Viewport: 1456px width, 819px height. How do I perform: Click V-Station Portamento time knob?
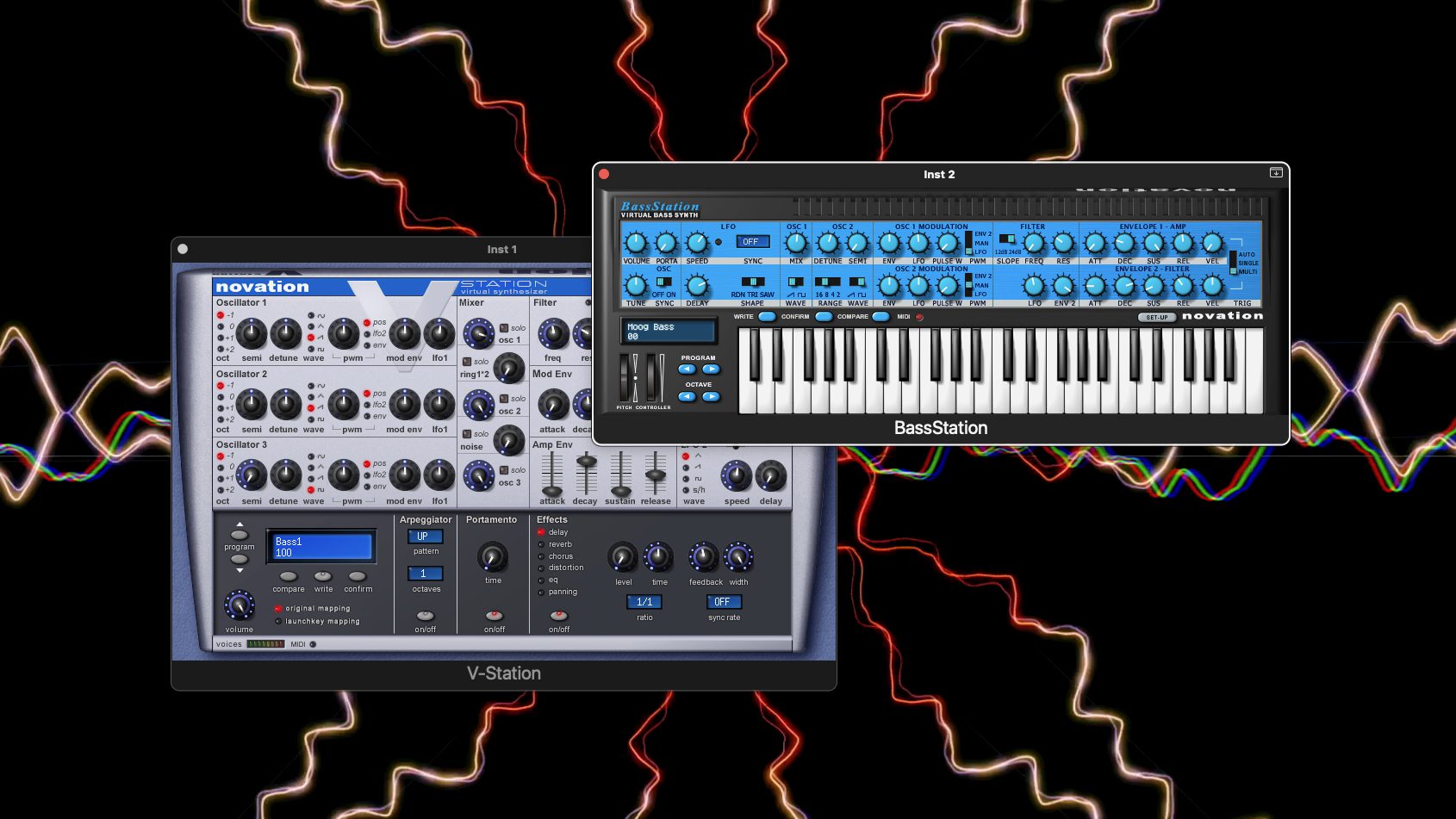[x=493, y=556]
